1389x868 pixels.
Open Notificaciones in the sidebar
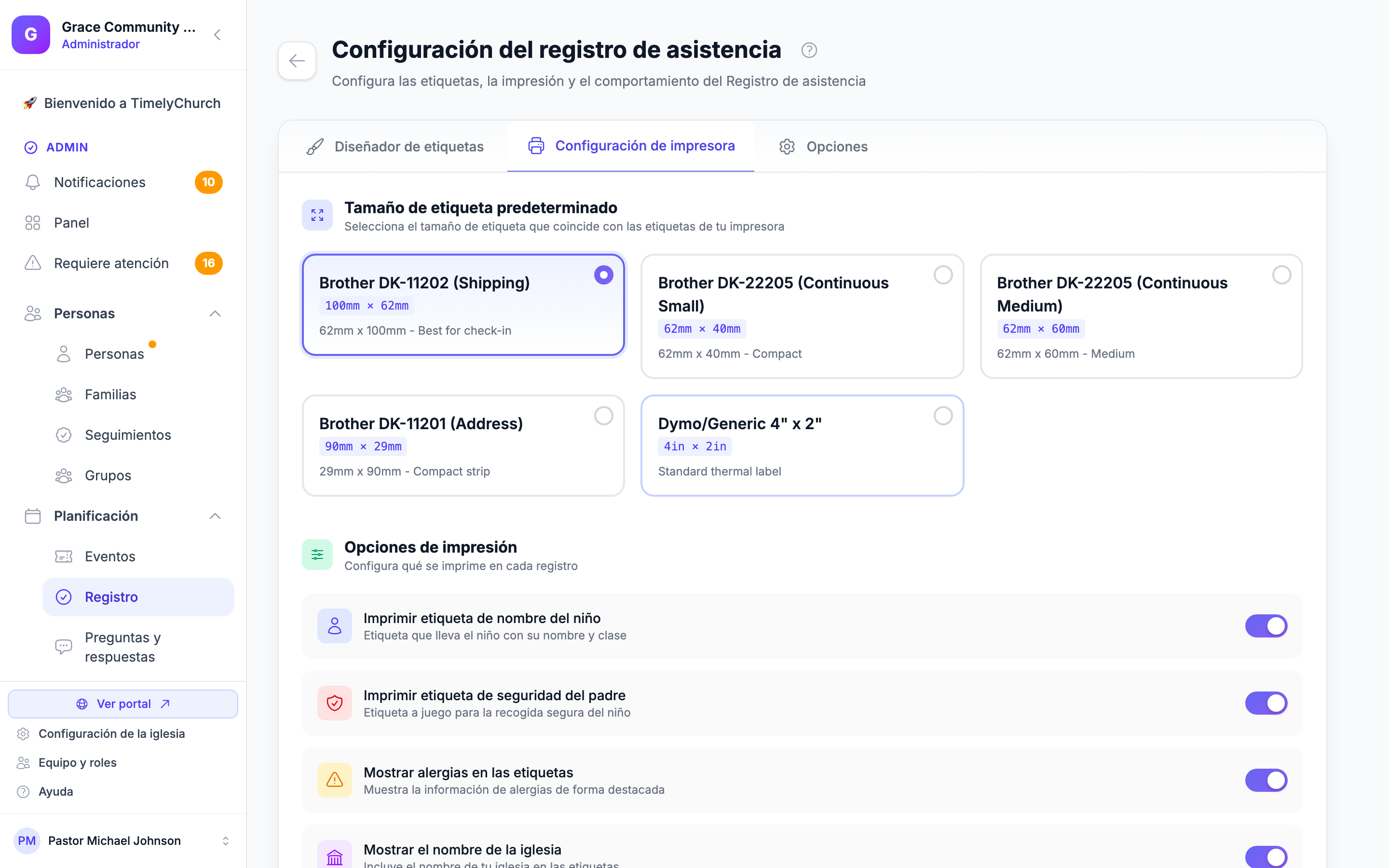(x=123, y=183)
